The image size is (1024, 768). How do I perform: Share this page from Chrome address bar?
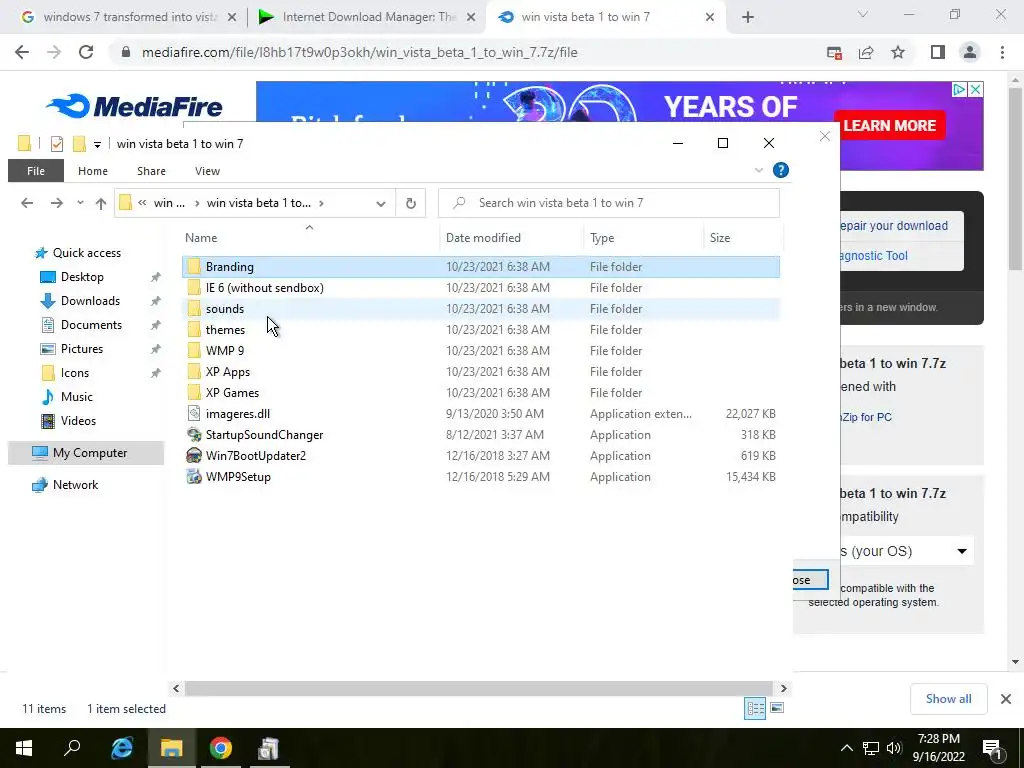pos(866,52)
